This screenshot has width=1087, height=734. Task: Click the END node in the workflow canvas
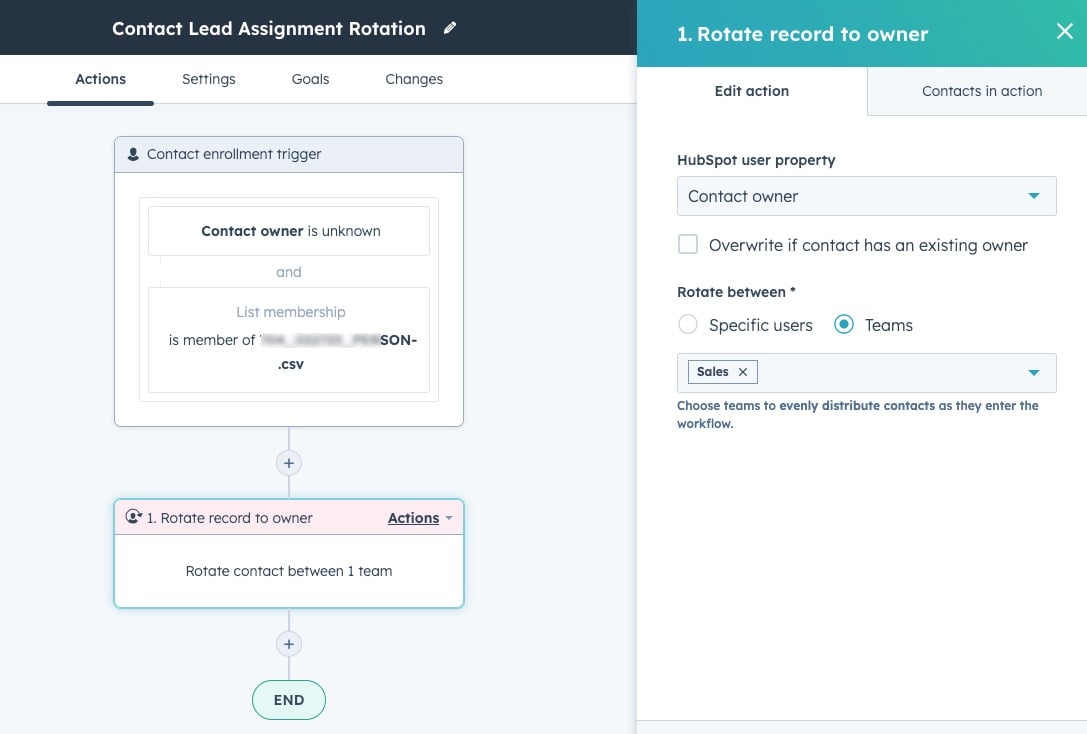(288, 700)
